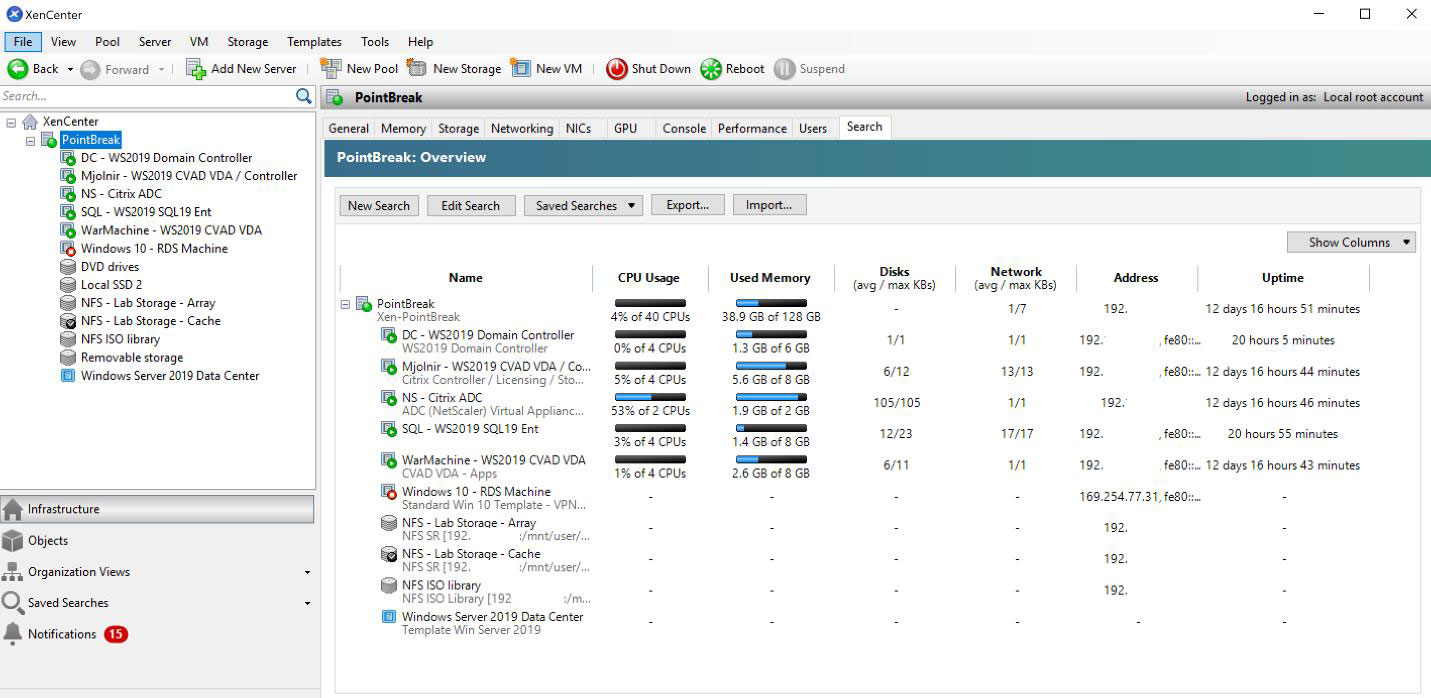
Task: Select WarMachine VM icon in tree
Action: tap(68, 230)
